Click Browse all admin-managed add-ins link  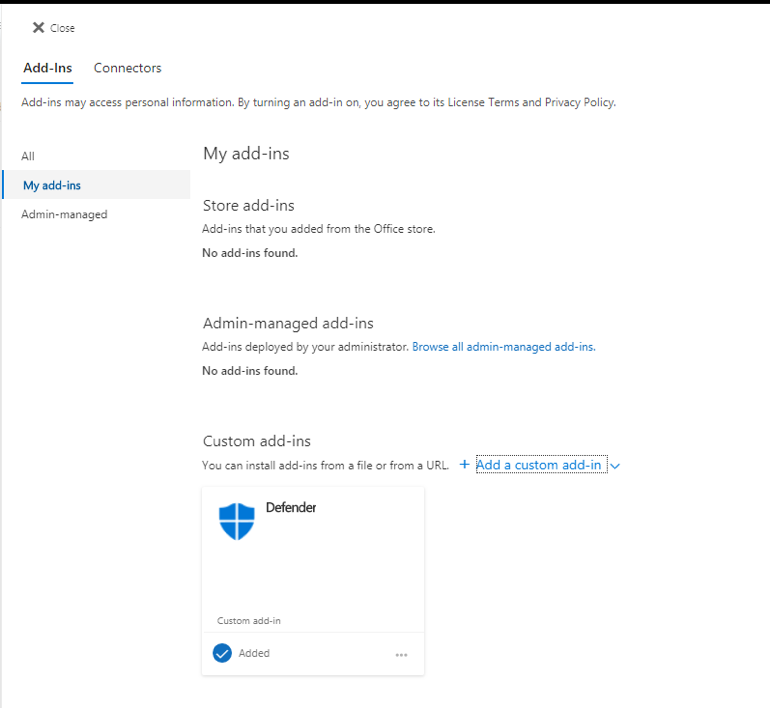point(503,347)
